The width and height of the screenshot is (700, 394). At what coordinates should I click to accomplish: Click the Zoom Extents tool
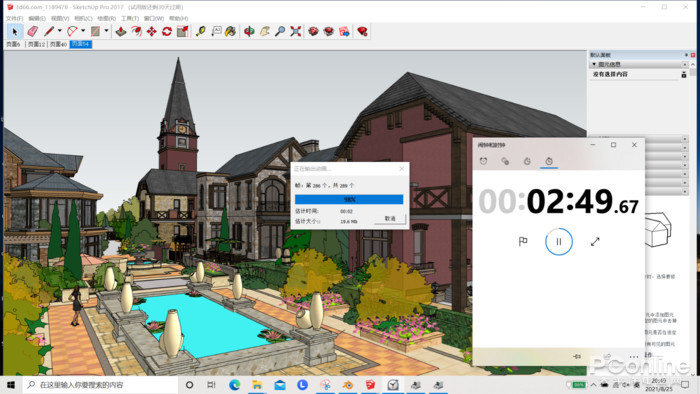click(x=296, y=31)
